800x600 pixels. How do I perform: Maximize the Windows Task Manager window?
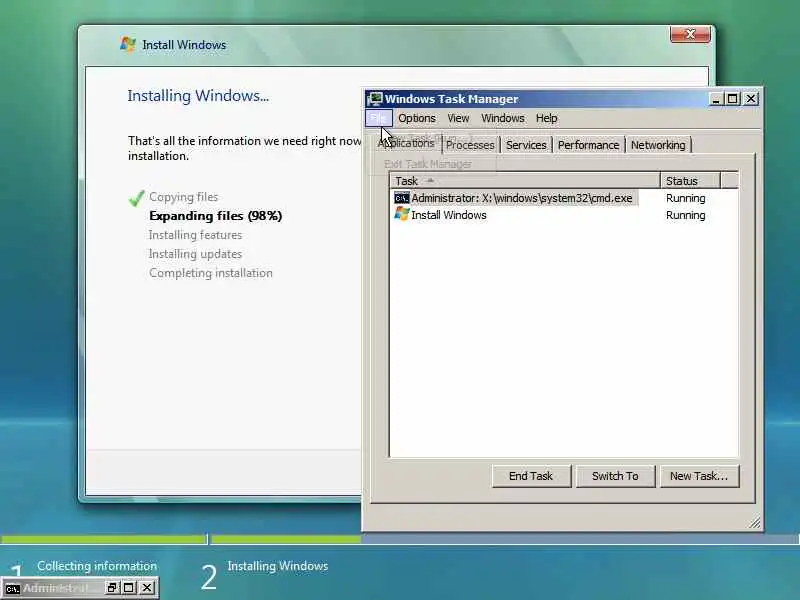(733, 98)
